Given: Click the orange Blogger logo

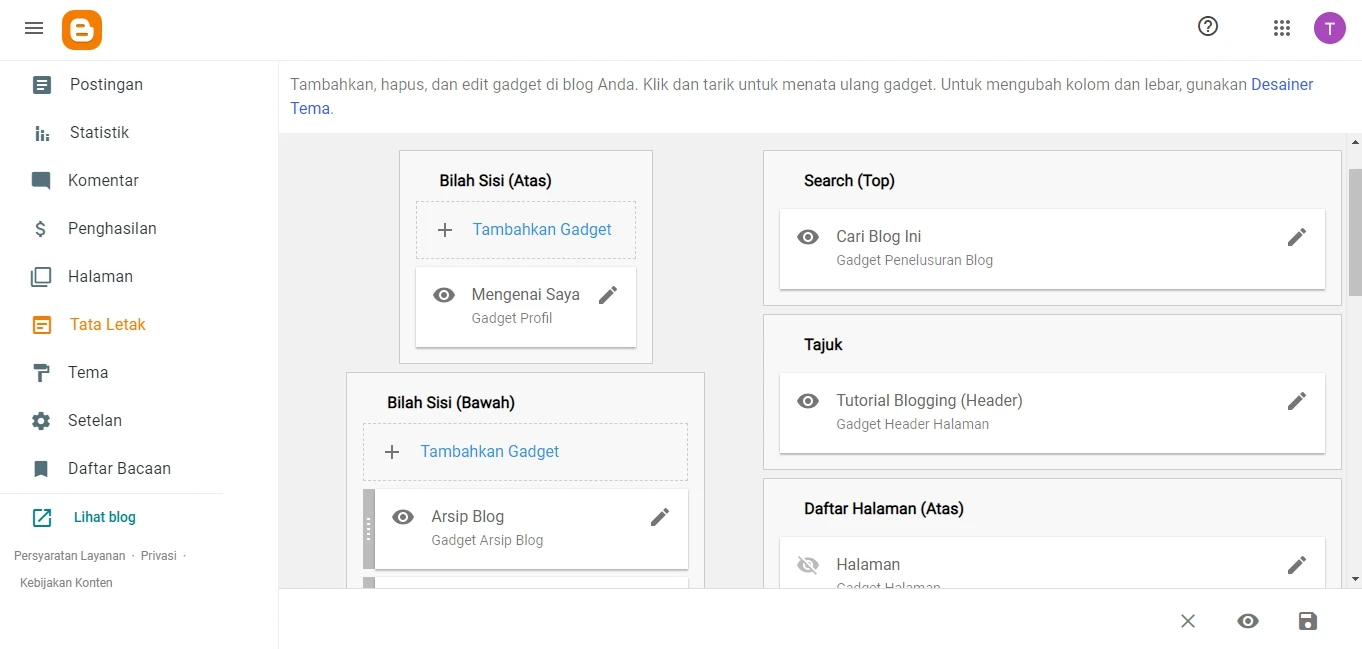Looking at the screenshot, I should (82, 30).
